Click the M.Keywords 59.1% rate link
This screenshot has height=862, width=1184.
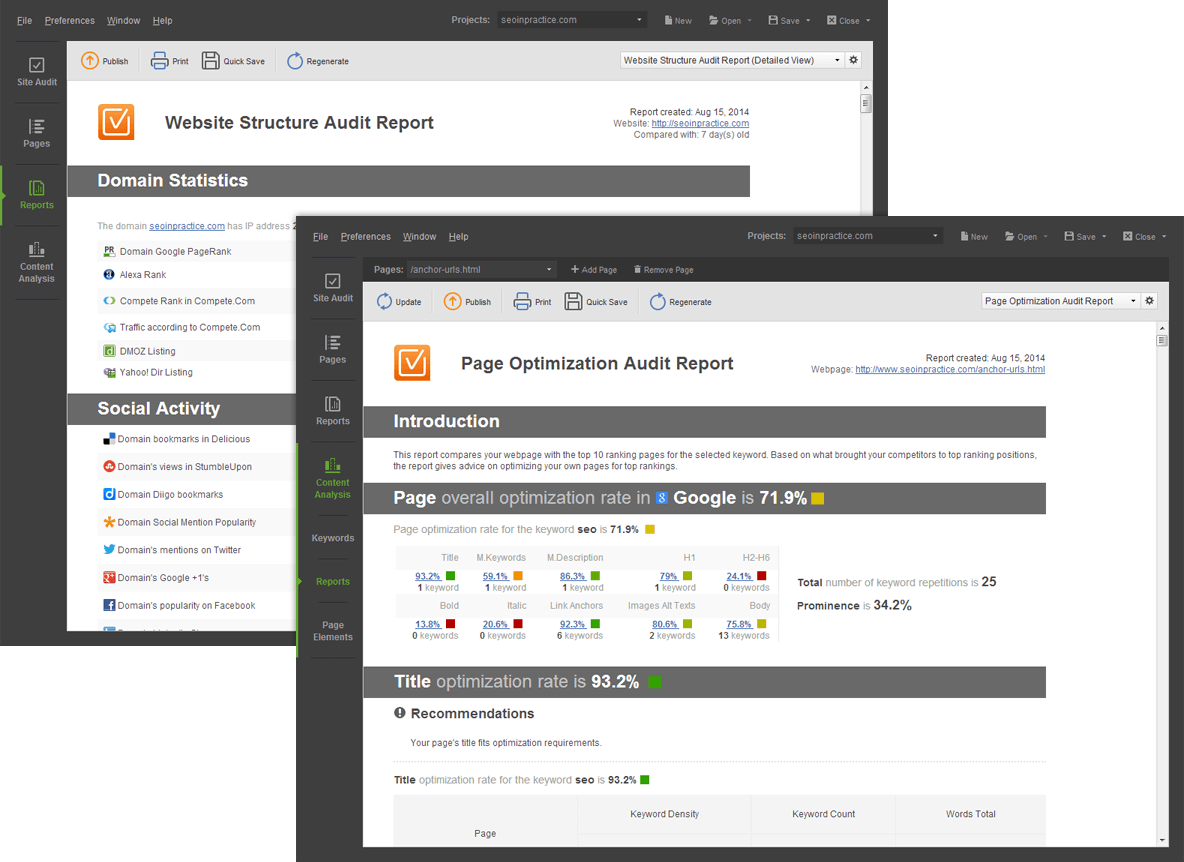(x=495, y=577)
